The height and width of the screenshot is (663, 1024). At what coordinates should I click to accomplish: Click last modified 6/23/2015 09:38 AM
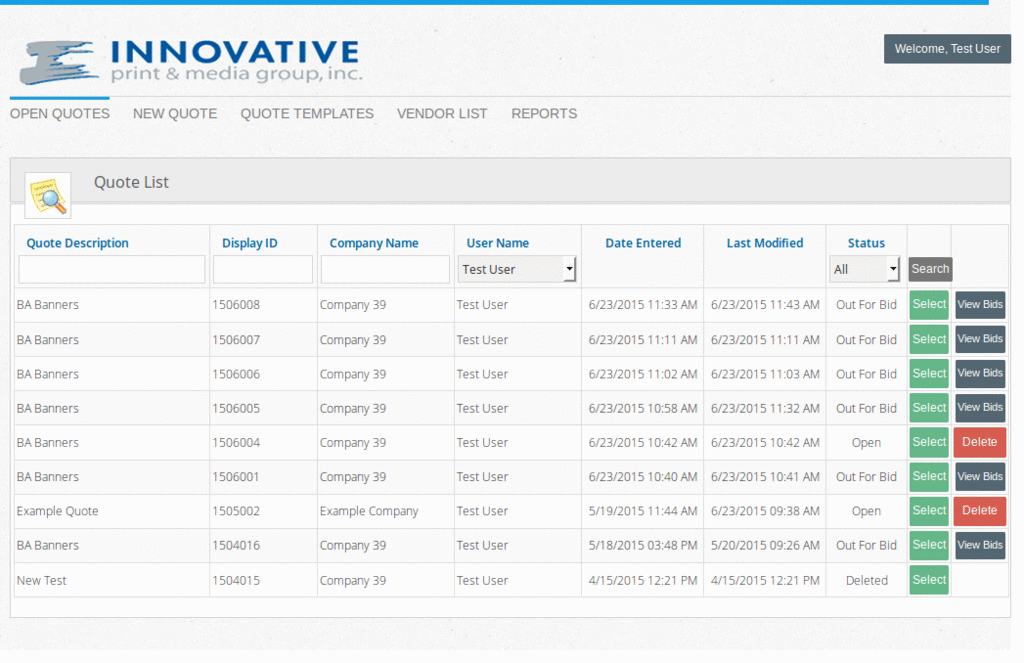pos(765,511)
